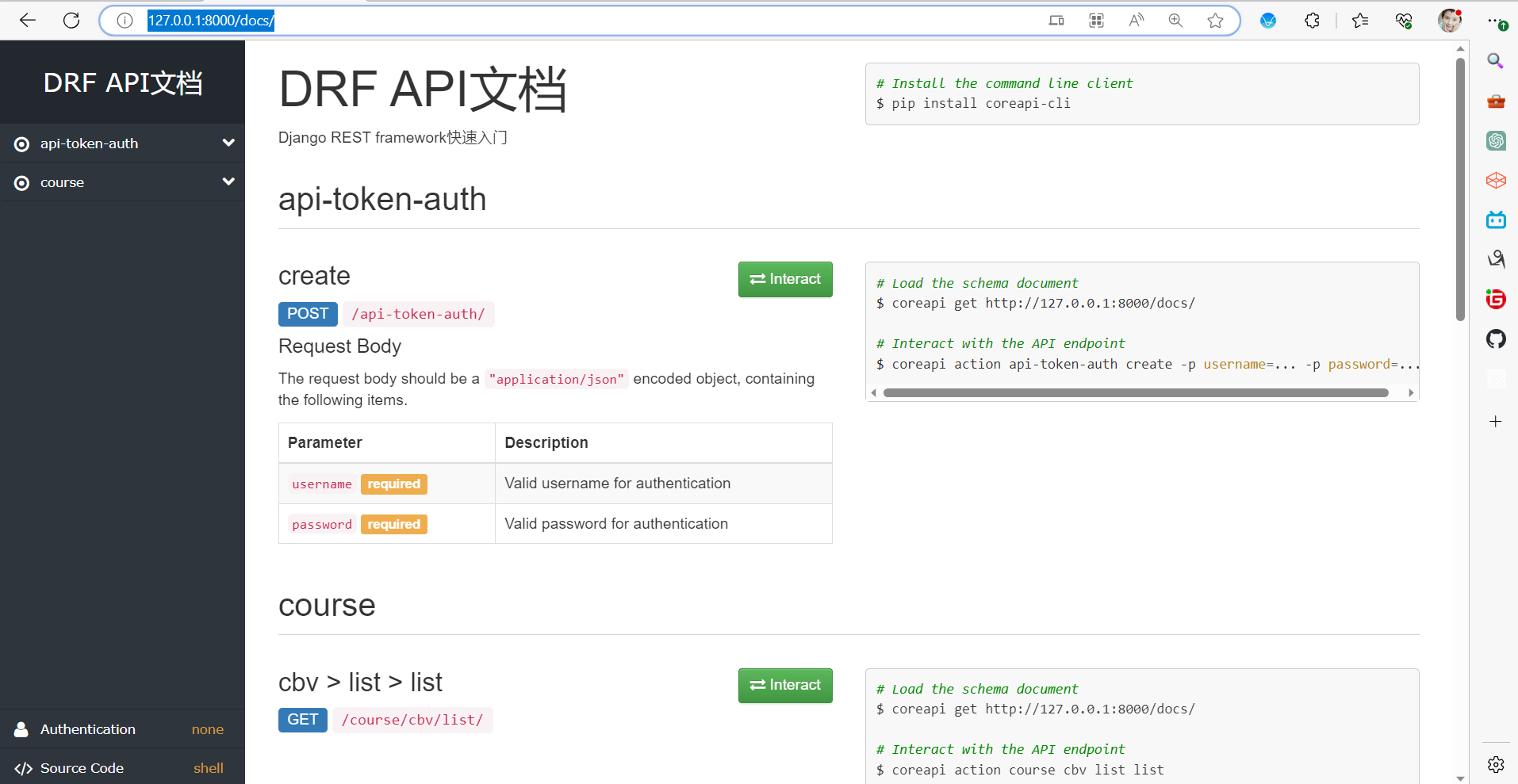Screen dimensions: 1518x784
Task: Open Authentication menu at sidebar bottom
Action: coord(122,729)
